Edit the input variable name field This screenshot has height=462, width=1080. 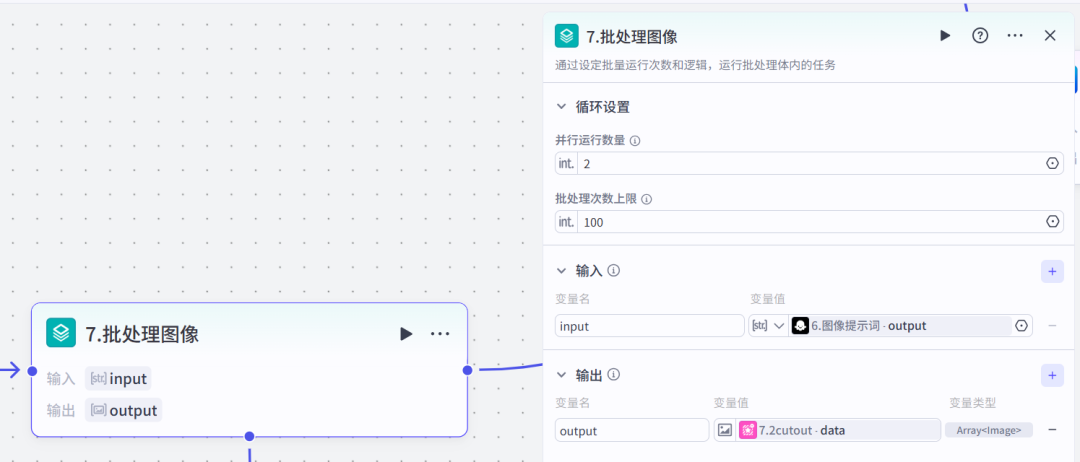(x=650, y=326)
